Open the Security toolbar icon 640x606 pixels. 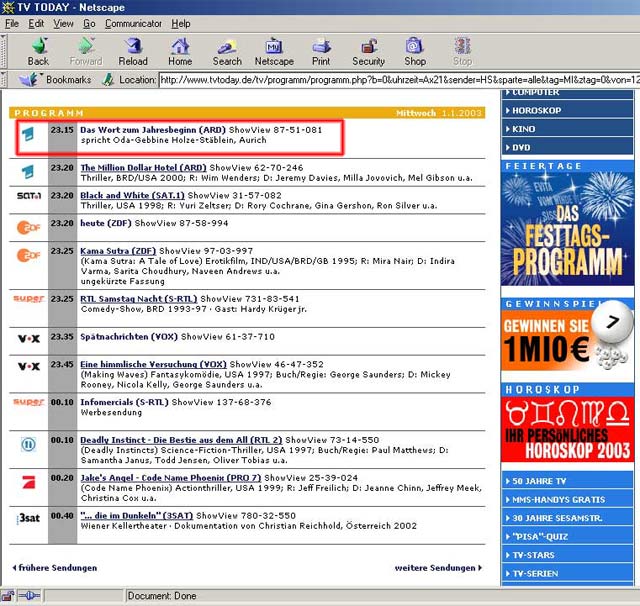click(x=368, y=51)
